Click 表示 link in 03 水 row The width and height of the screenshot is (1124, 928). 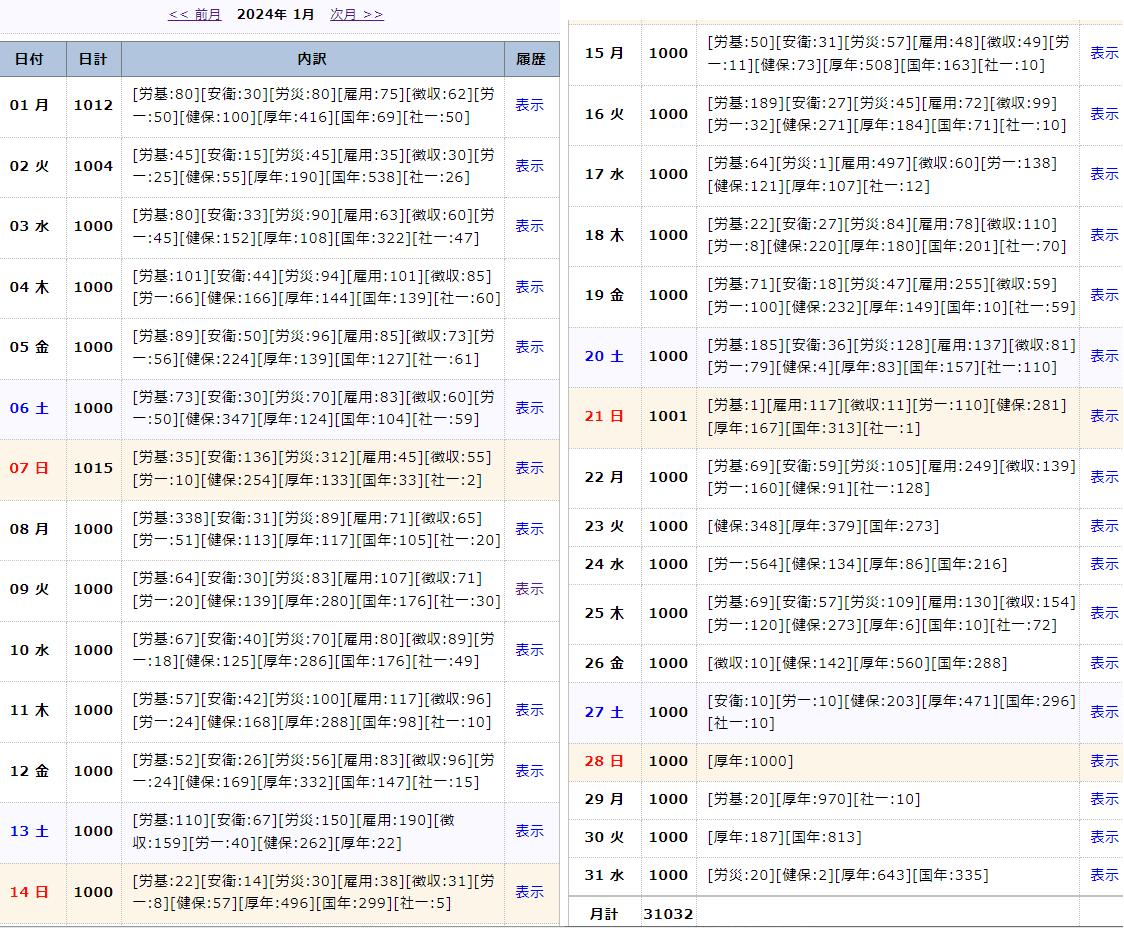tap(529, 226)
